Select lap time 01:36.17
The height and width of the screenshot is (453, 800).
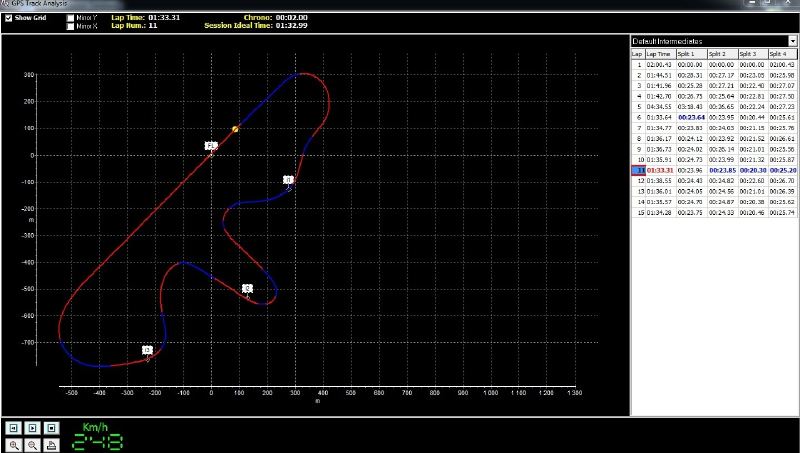tap(660, 139)
